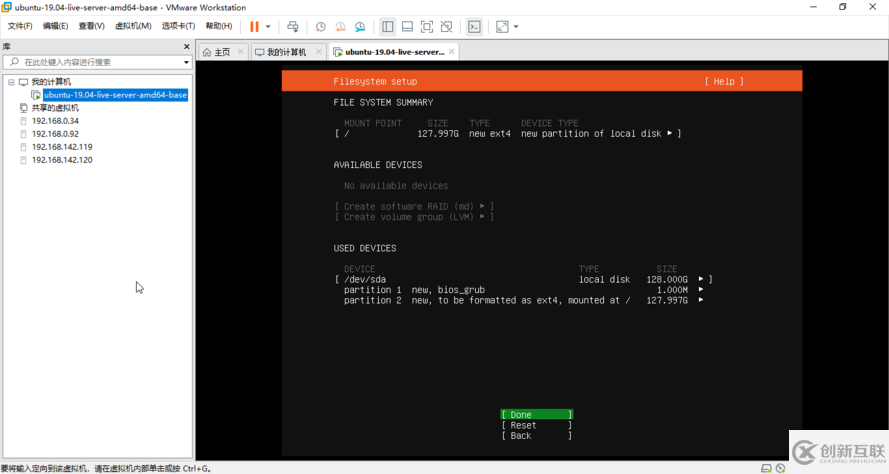Select host 192.168.142.119 in the library
889x474 pixels.
pos(62,147)
